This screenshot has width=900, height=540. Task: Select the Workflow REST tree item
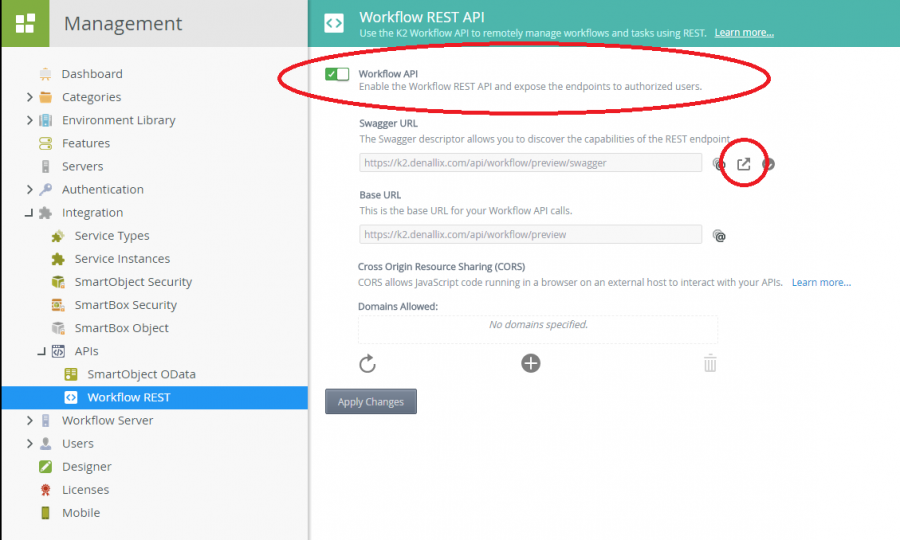coord(154,398)
